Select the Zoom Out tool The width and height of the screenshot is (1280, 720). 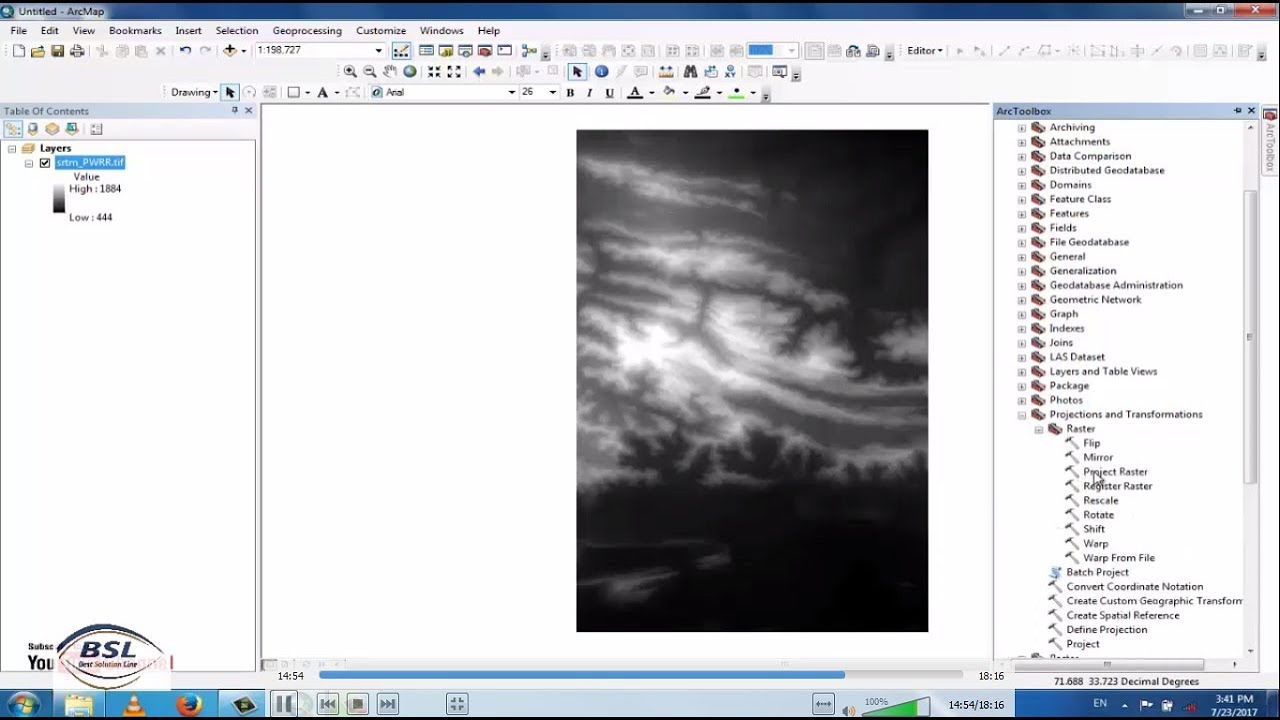[x=370, y=72]
